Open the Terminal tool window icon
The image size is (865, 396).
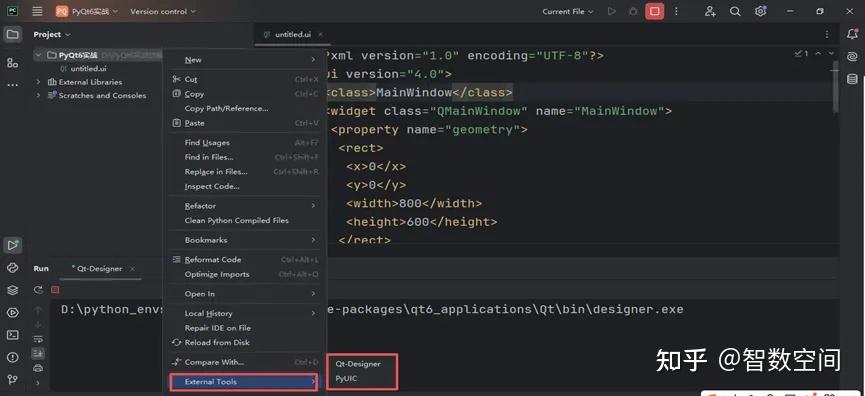tap(12, 335)
